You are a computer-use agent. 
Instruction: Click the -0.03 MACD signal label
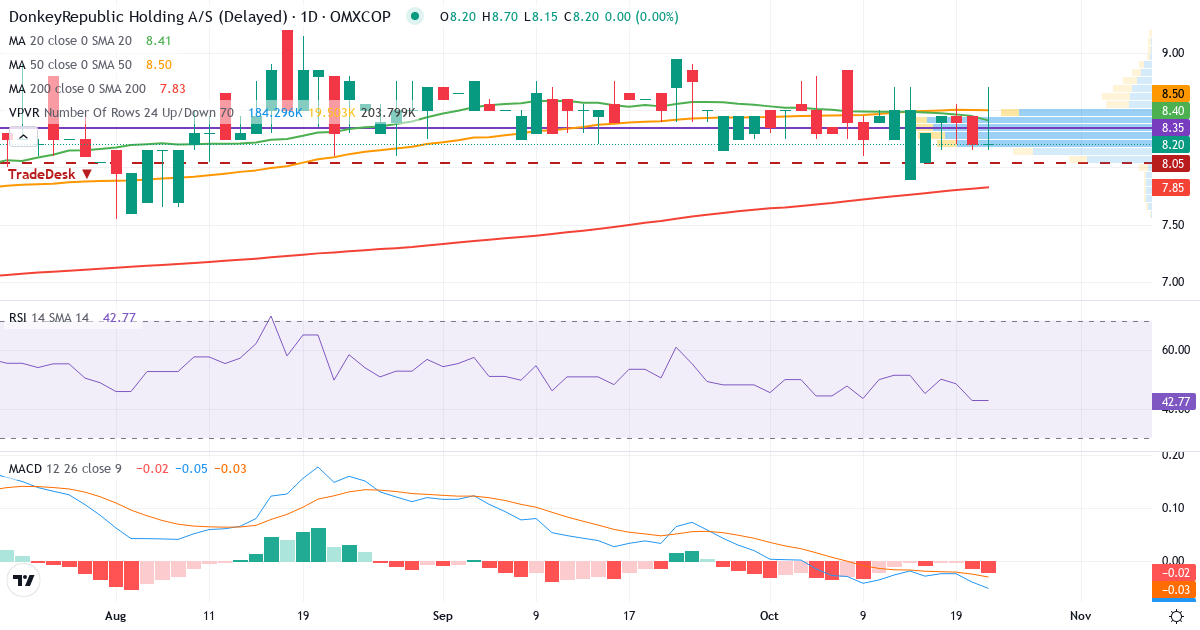[1173, 589]
